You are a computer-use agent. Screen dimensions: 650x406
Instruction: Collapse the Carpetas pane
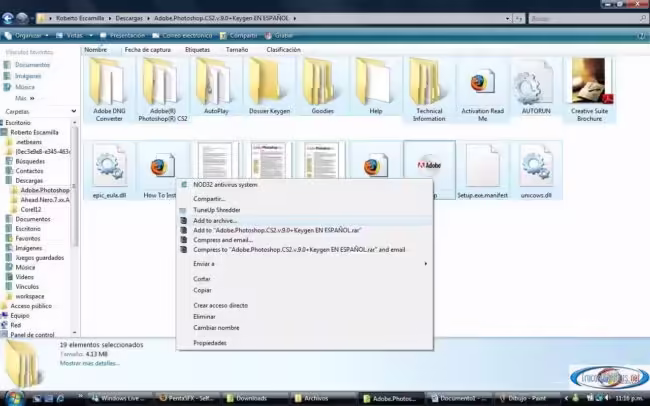tap(73, 111)
